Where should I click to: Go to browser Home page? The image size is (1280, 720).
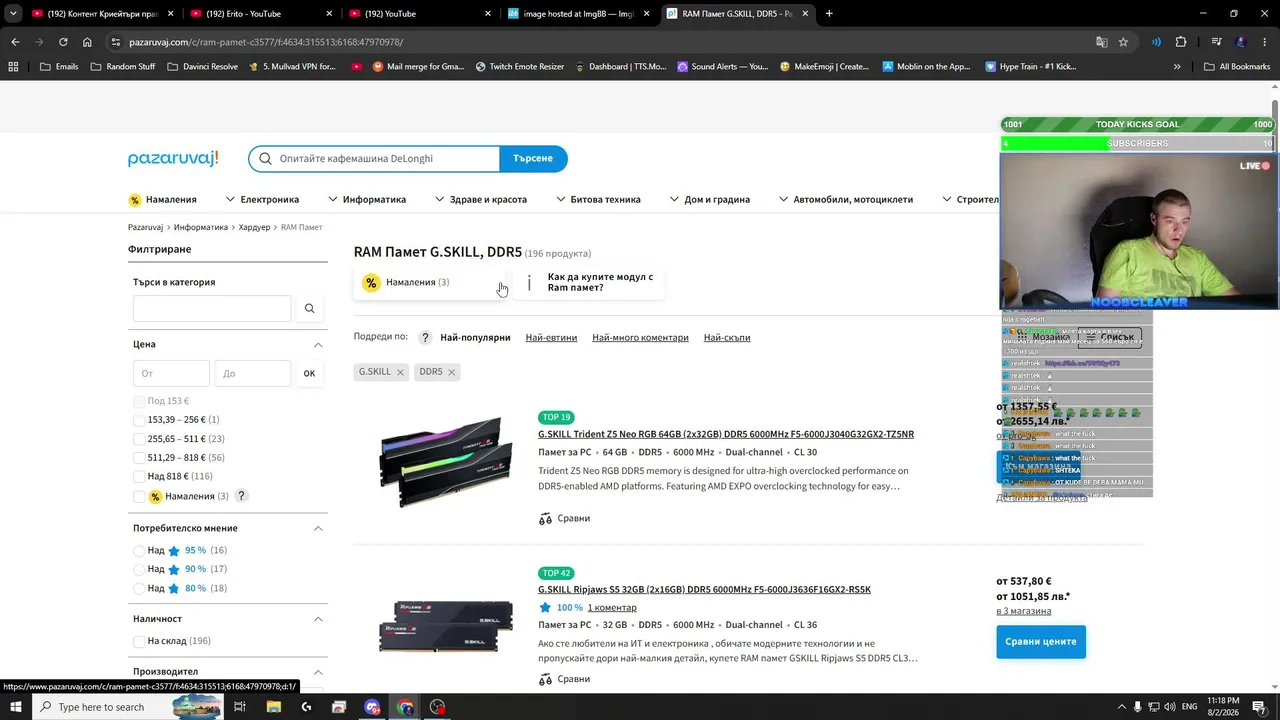(x=87, y=42)
